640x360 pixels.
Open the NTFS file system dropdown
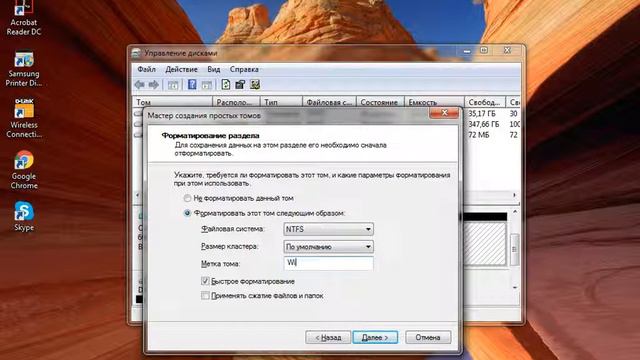[x=328, y=229]
